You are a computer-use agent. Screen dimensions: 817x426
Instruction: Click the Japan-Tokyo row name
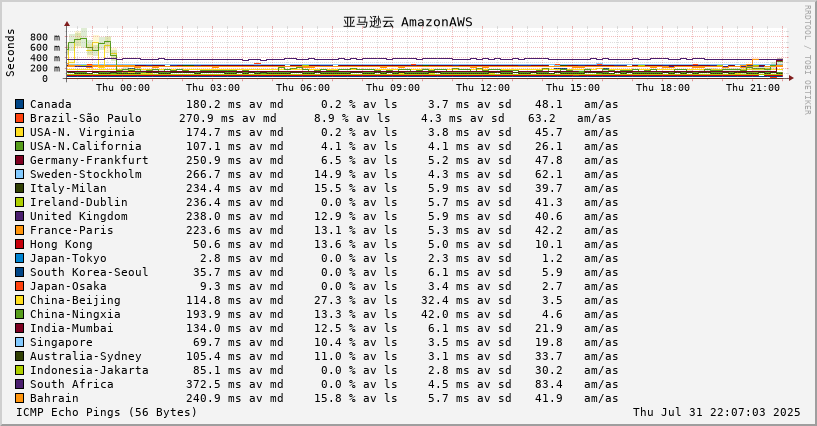68,258
